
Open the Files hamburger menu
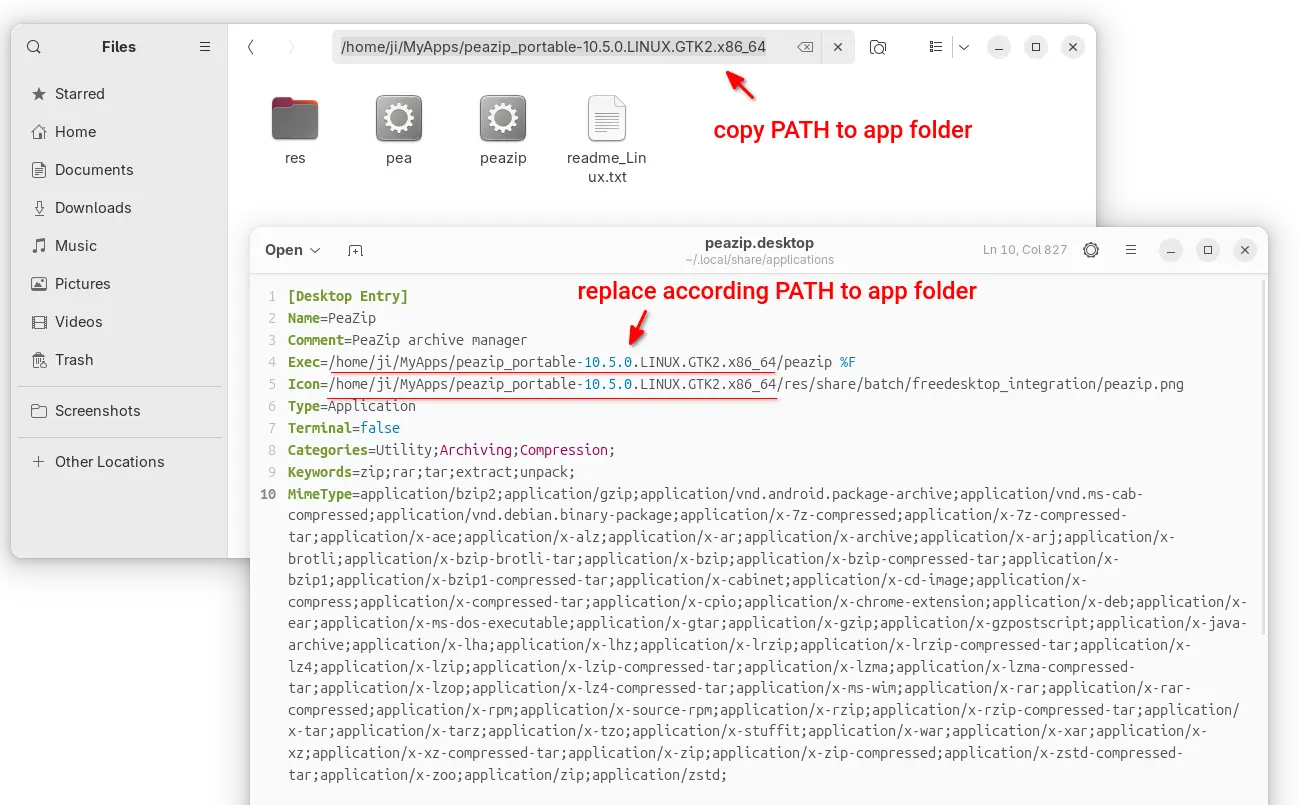[x=205, y=47]
